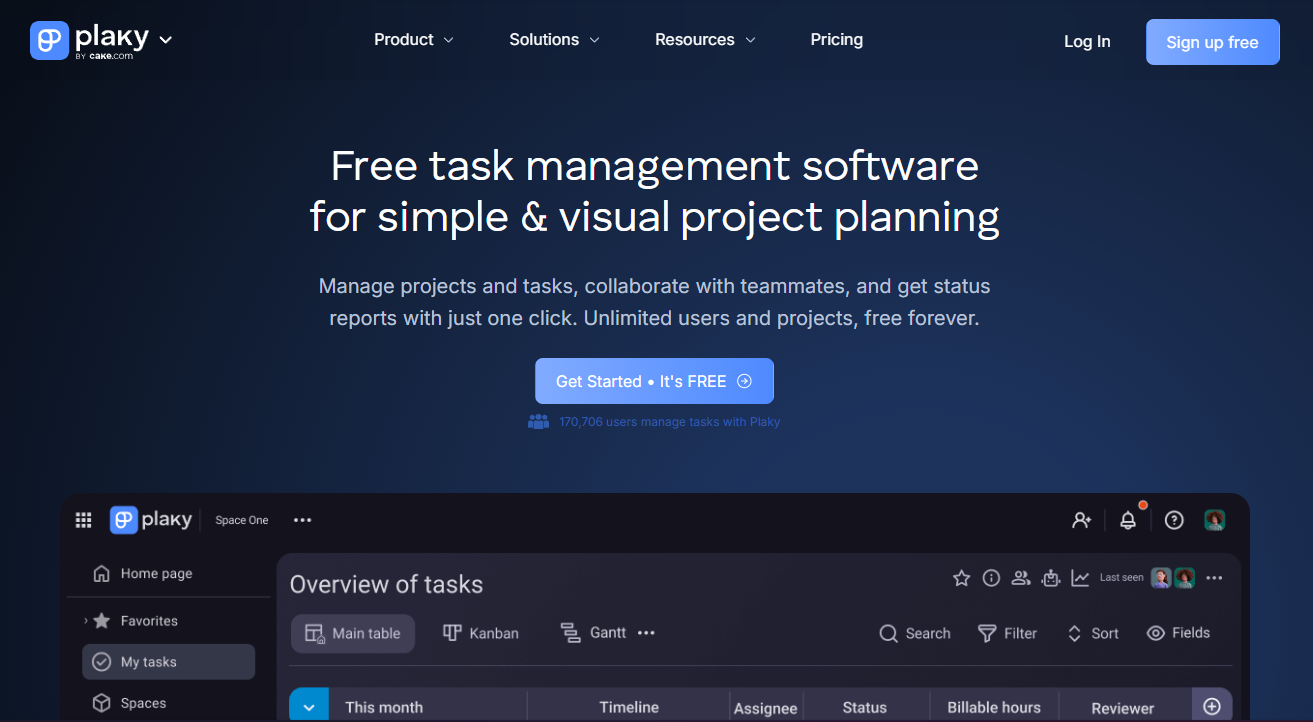Click the 170,706 users manage tasks text

(x=670, y=422)
